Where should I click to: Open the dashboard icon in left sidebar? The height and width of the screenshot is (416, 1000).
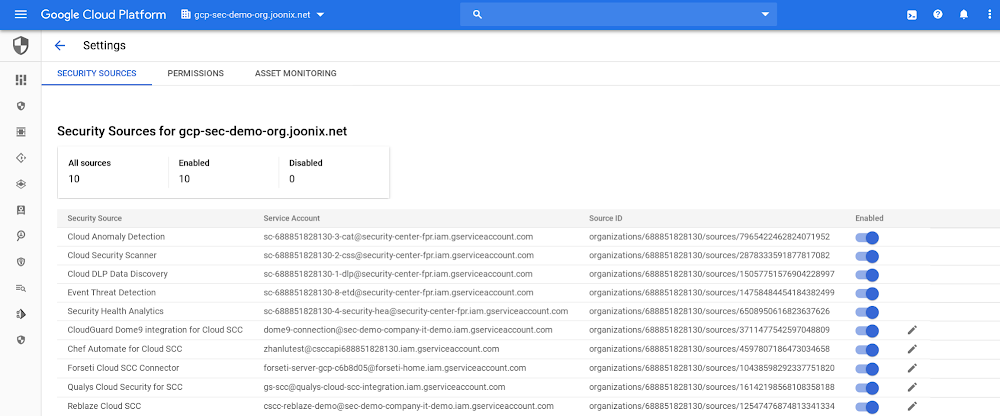pos(21,80)
